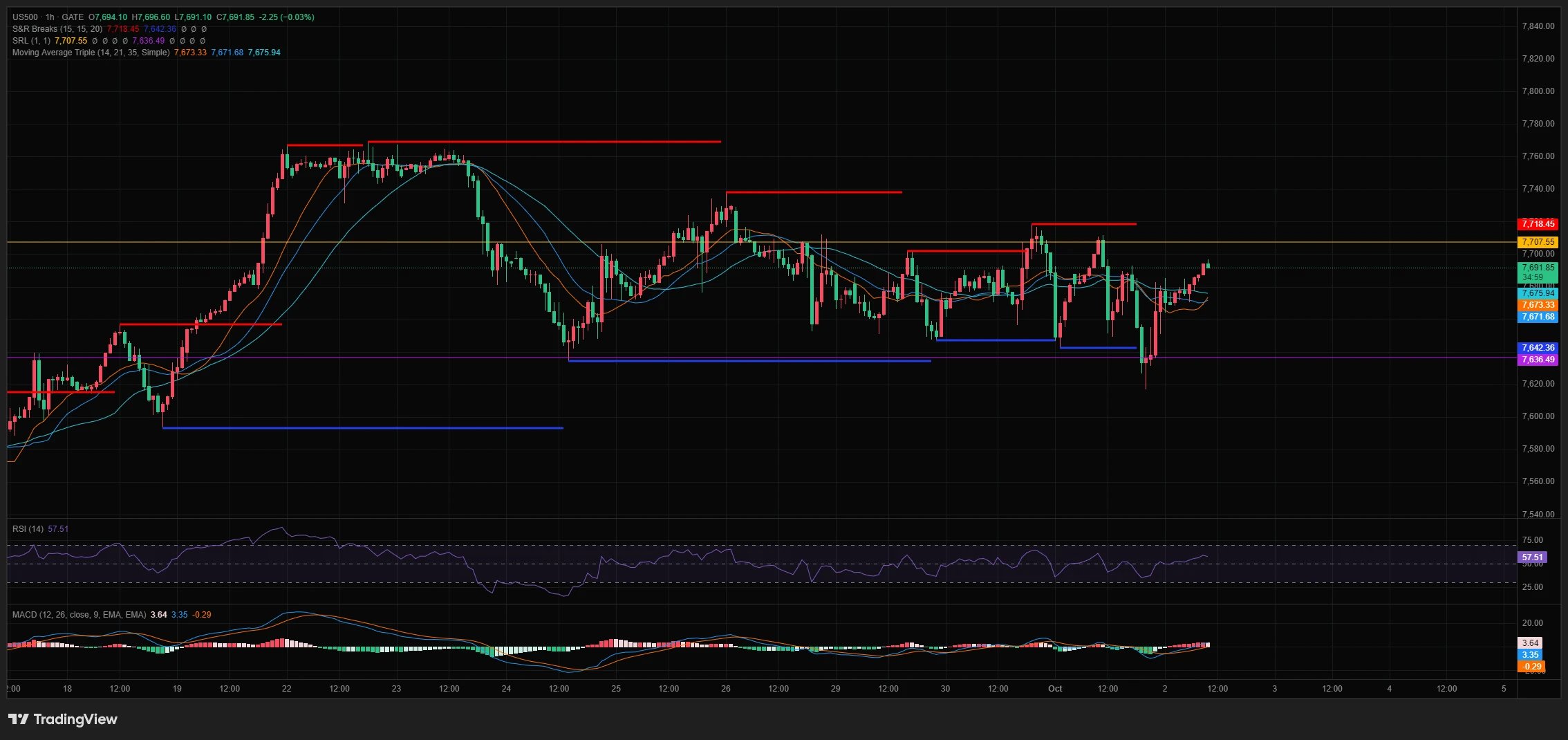Open the MACD (12, 26, close, 9) legend
Viewport: 1568px width, 740px height.
(x=79, y=615)
